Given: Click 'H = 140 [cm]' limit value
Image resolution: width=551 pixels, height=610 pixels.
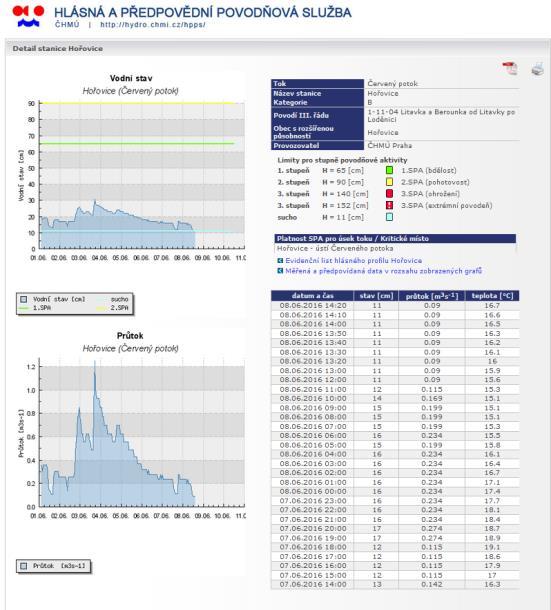Looking at the screenshot, I should click(x=345, y=194).
